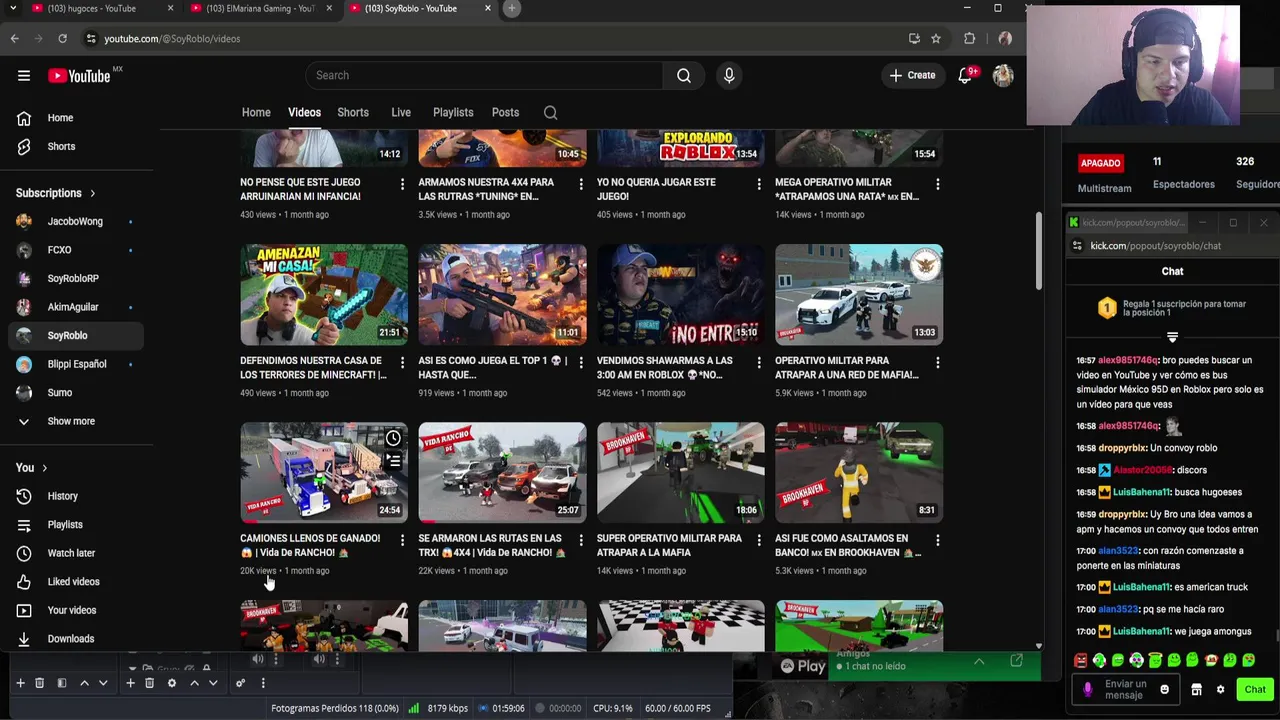Bookmark this page with the star
Screen dimensions: 1280x720
pyautogui.click(x=936, y=38)
